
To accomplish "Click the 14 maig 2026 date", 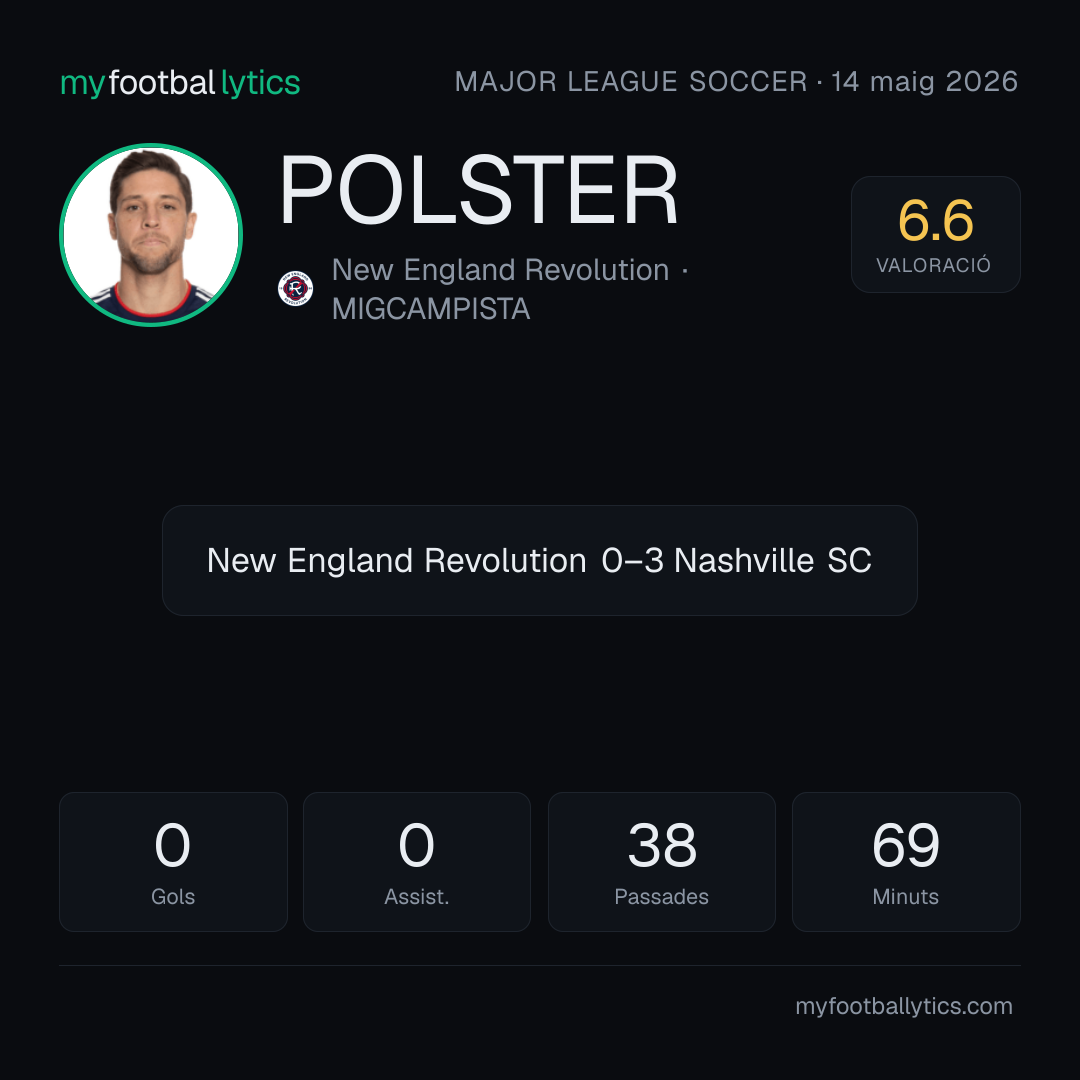I will 924,82.
